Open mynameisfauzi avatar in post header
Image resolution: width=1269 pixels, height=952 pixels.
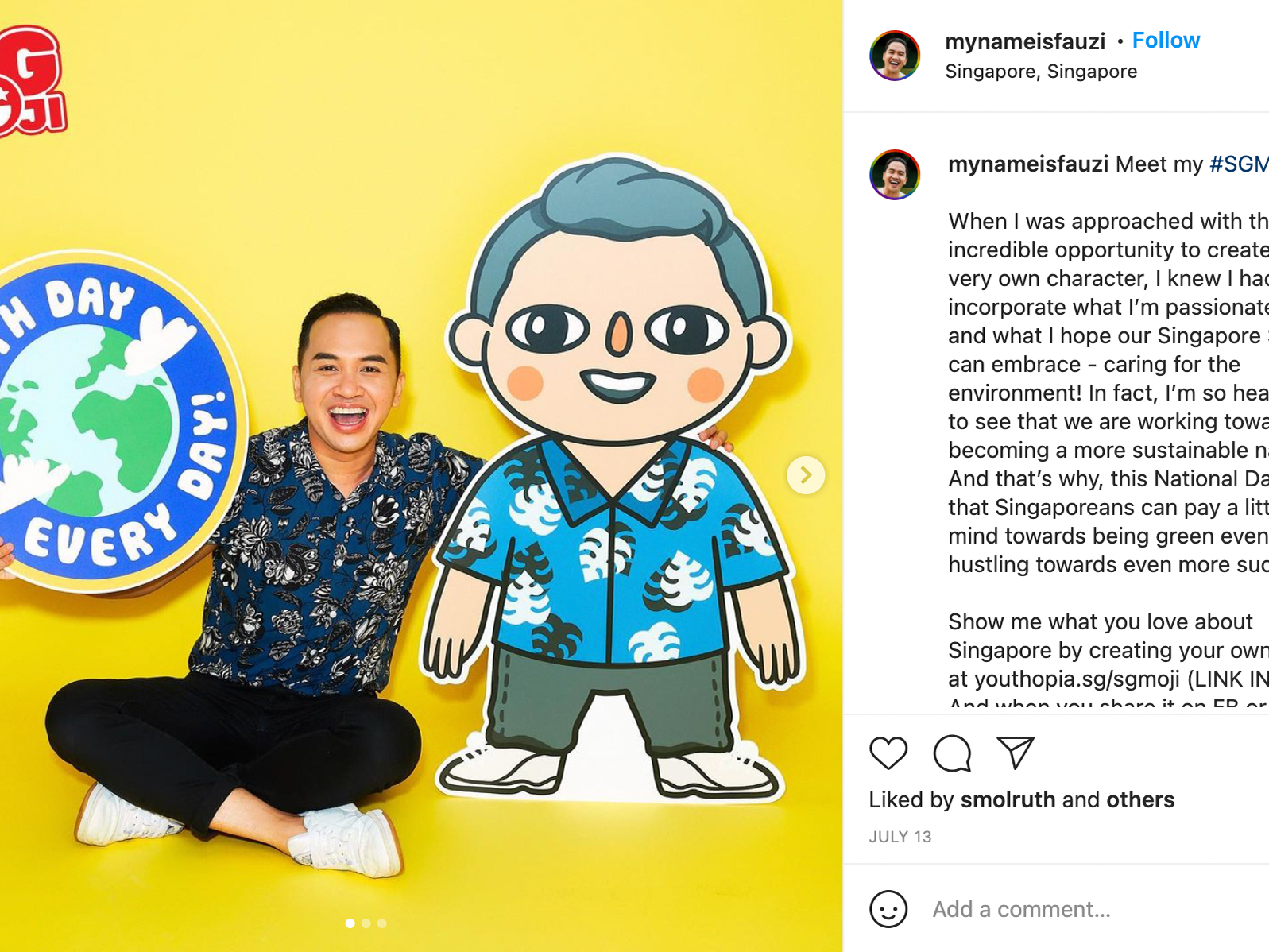895,56
